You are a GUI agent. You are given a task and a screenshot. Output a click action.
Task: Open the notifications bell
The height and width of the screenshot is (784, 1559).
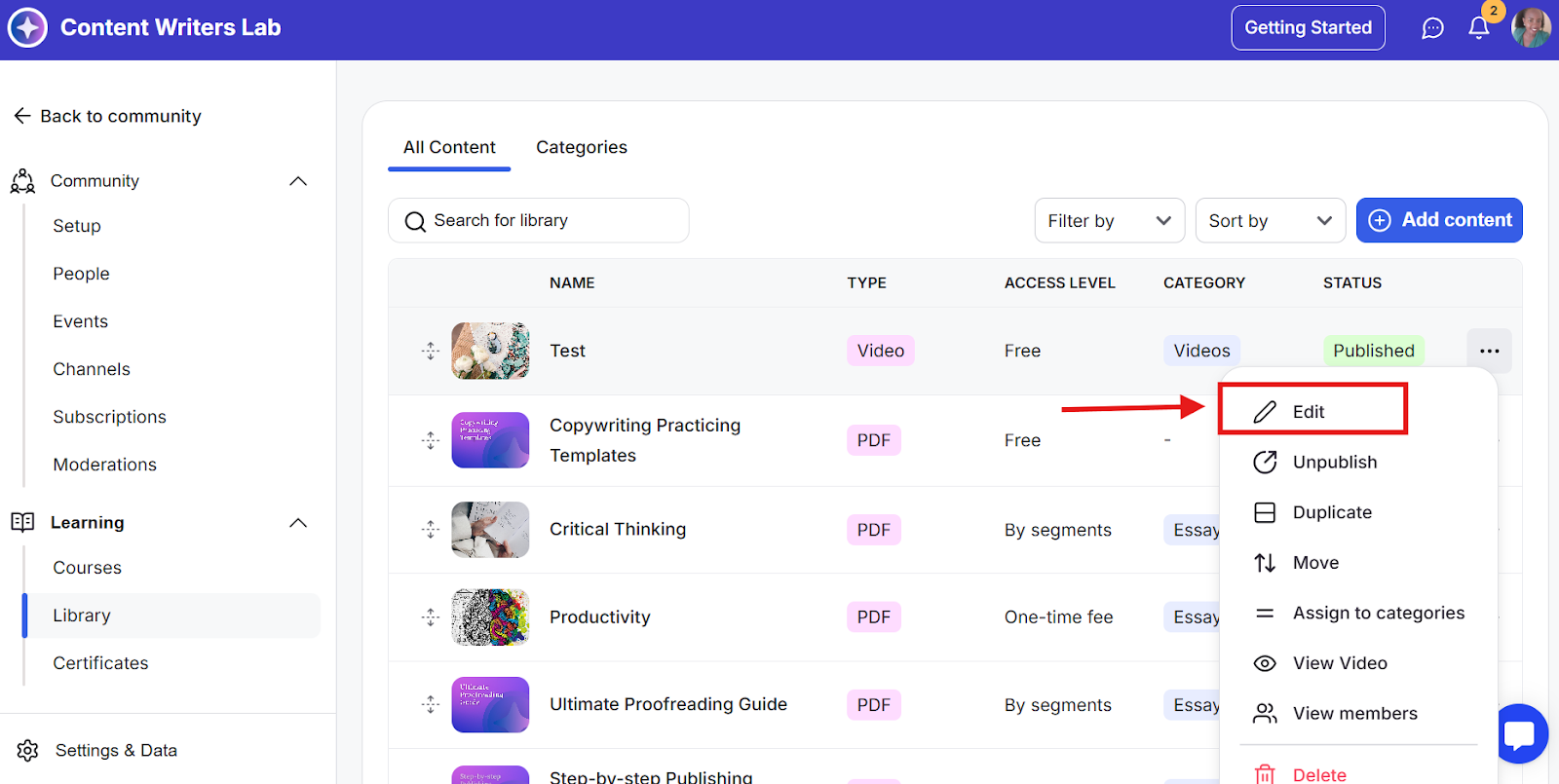(1479, 28)
